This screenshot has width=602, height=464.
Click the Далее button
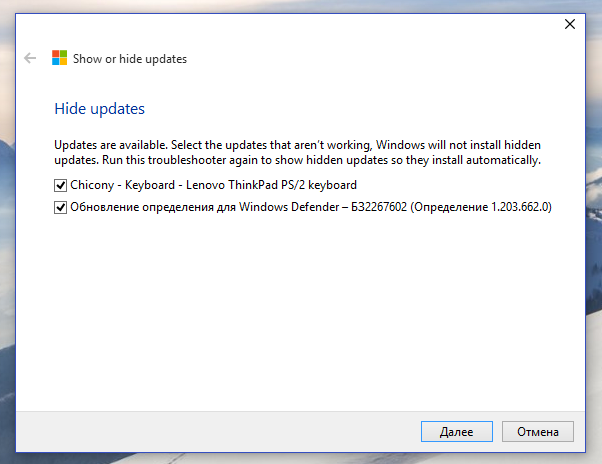point(456,432)
